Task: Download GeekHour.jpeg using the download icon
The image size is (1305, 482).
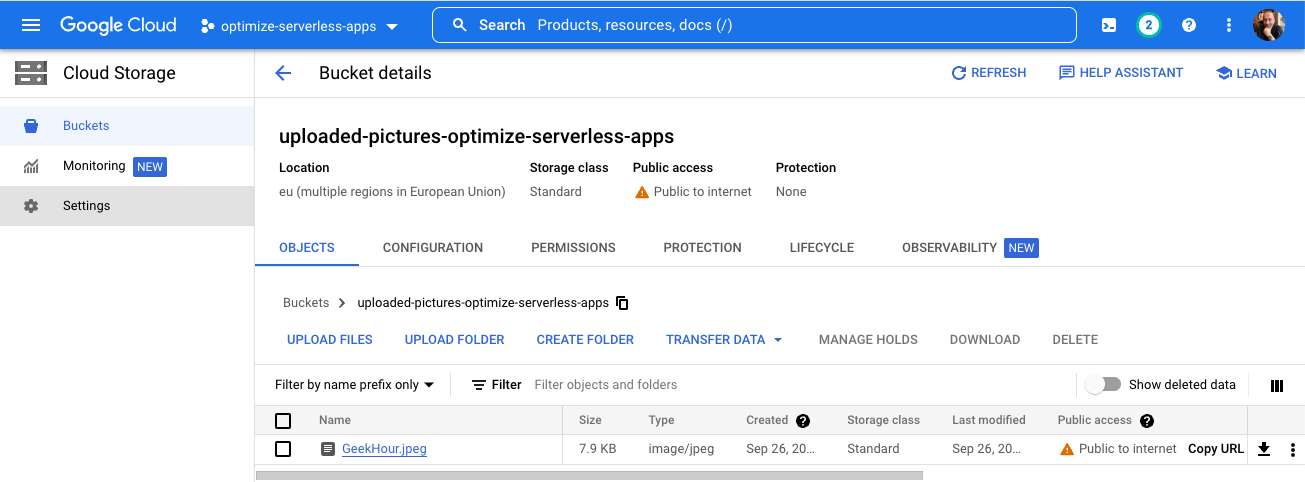Action: (x=1264, y=449)
